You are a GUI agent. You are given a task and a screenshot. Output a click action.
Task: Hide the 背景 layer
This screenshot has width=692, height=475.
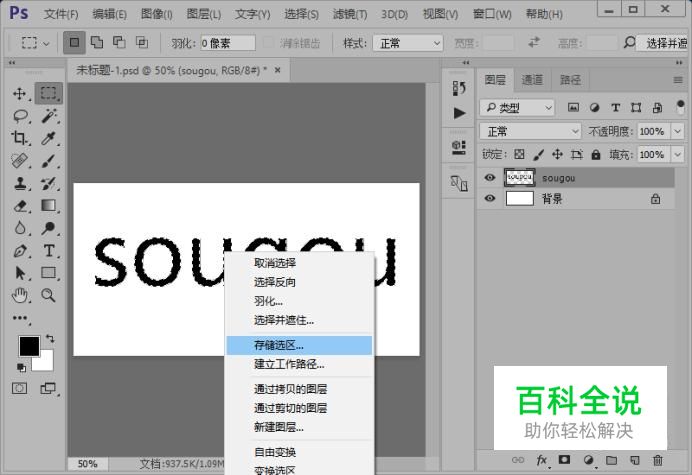tap(489, 198)
